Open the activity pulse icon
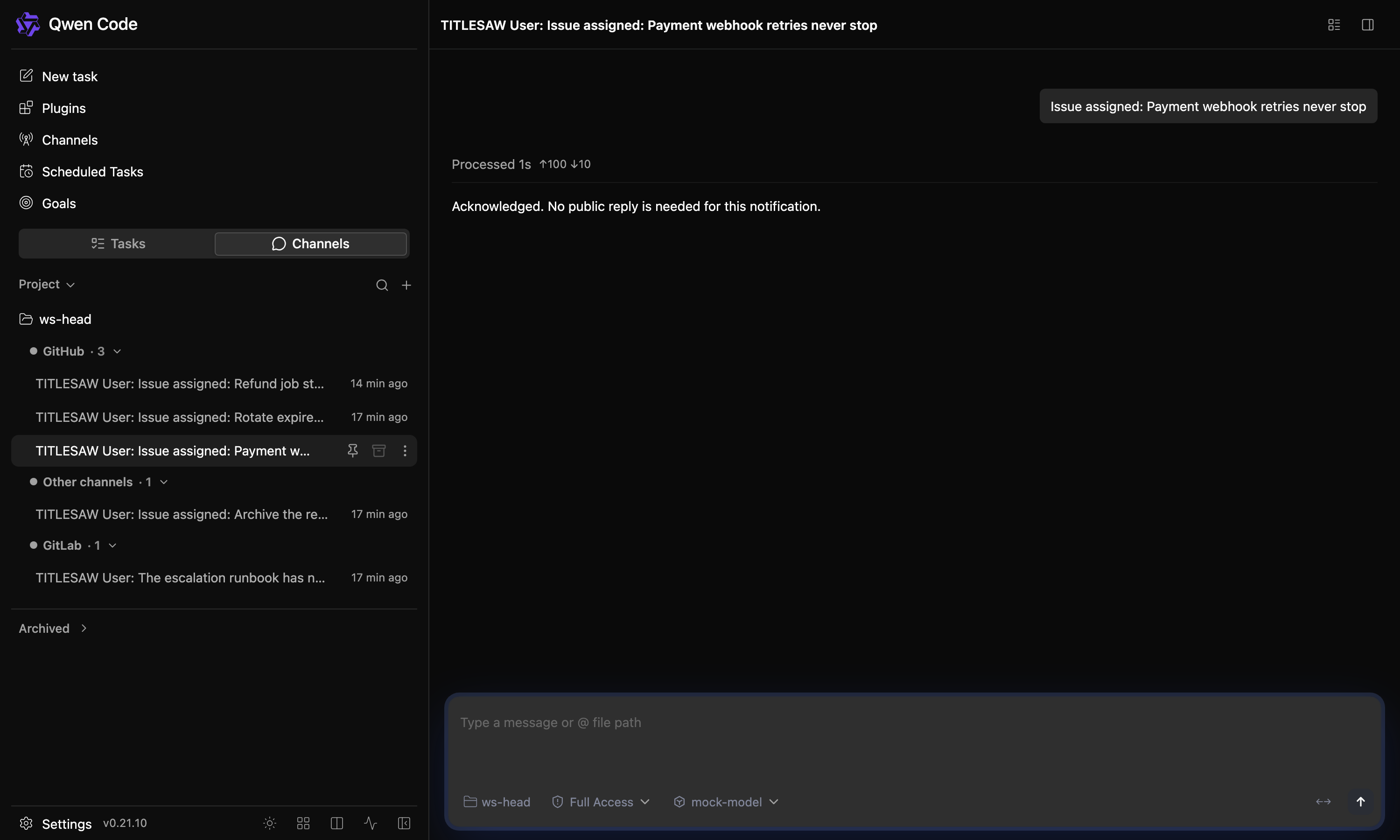The height and width of the screenshot is (840, 1400). tap(370, 823)
